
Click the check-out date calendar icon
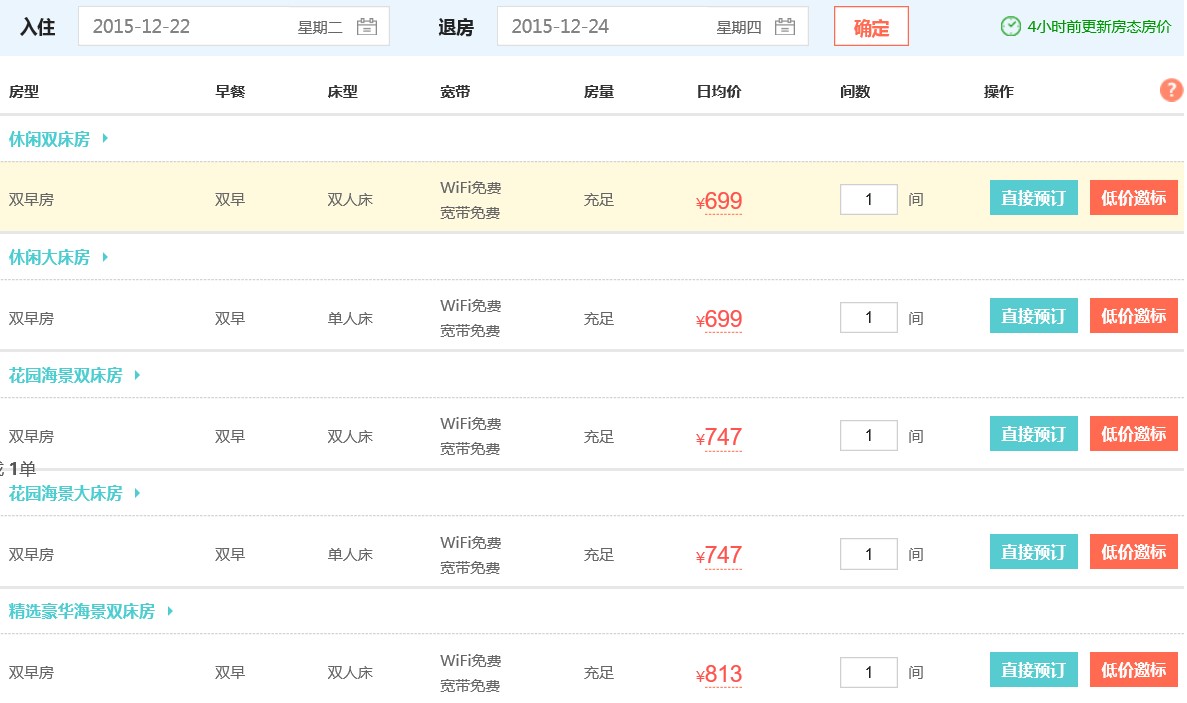coord(786,27)
